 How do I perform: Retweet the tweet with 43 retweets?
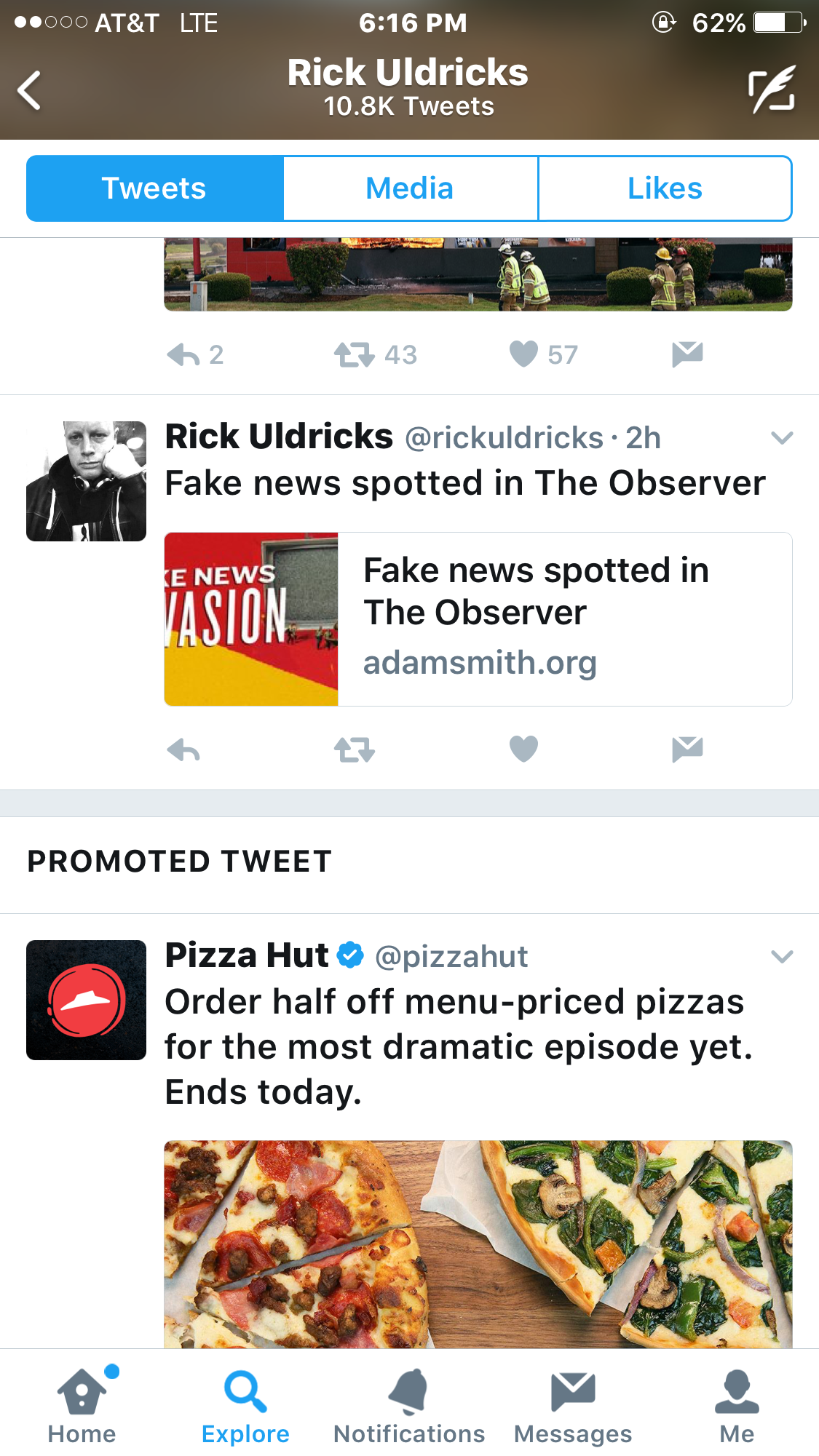(x=355, y=355)
